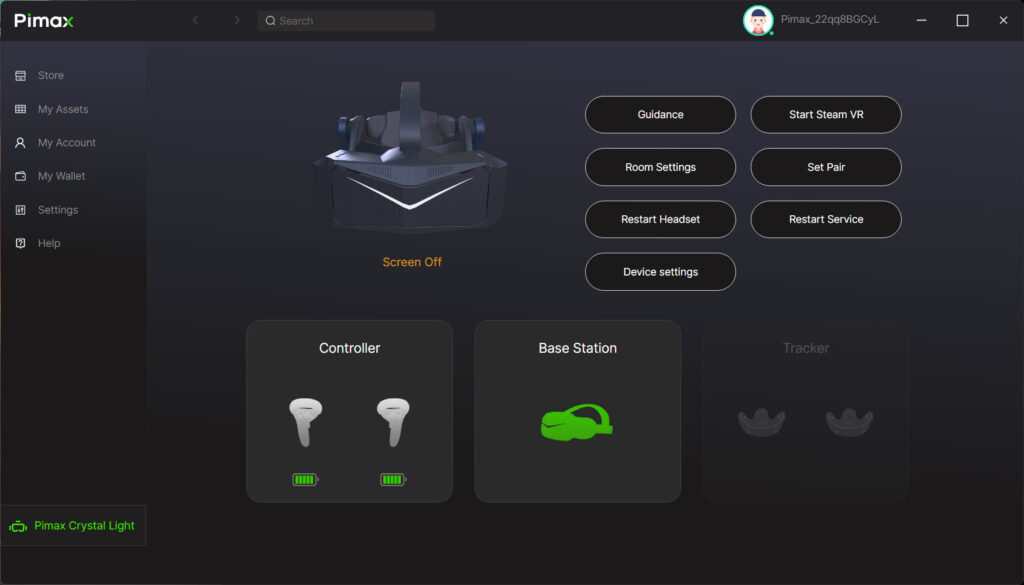Click the My Assets grid icon
1024x585 pixels.
pos(20,109)
